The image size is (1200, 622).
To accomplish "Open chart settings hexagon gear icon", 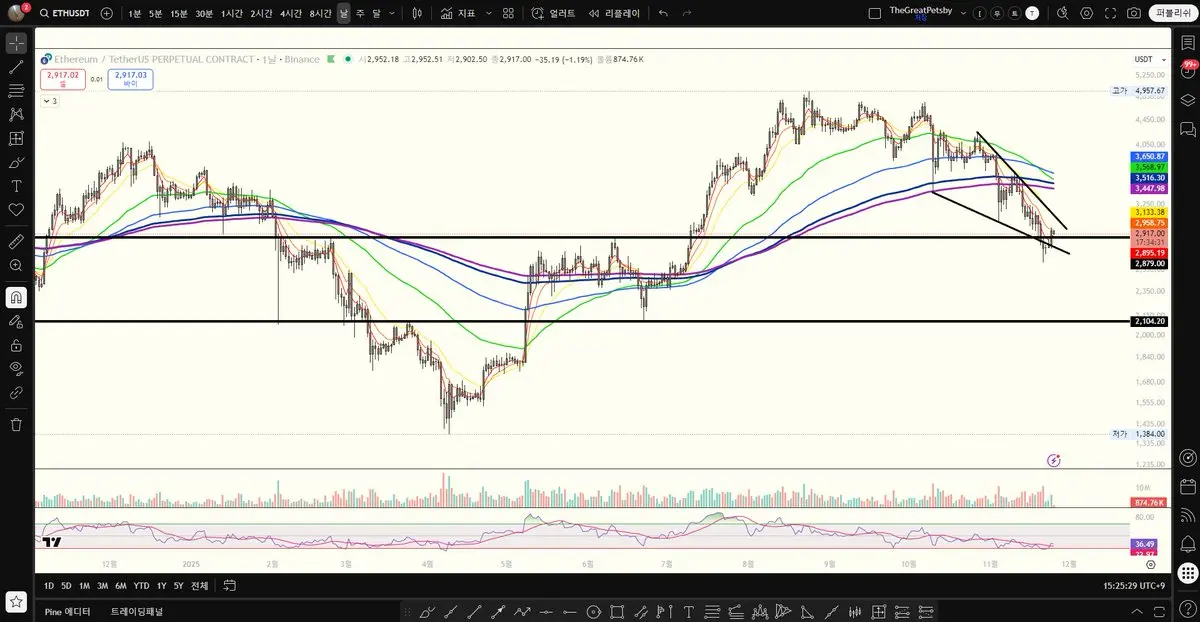I will pyautogui.click(x=1086, y=13).
